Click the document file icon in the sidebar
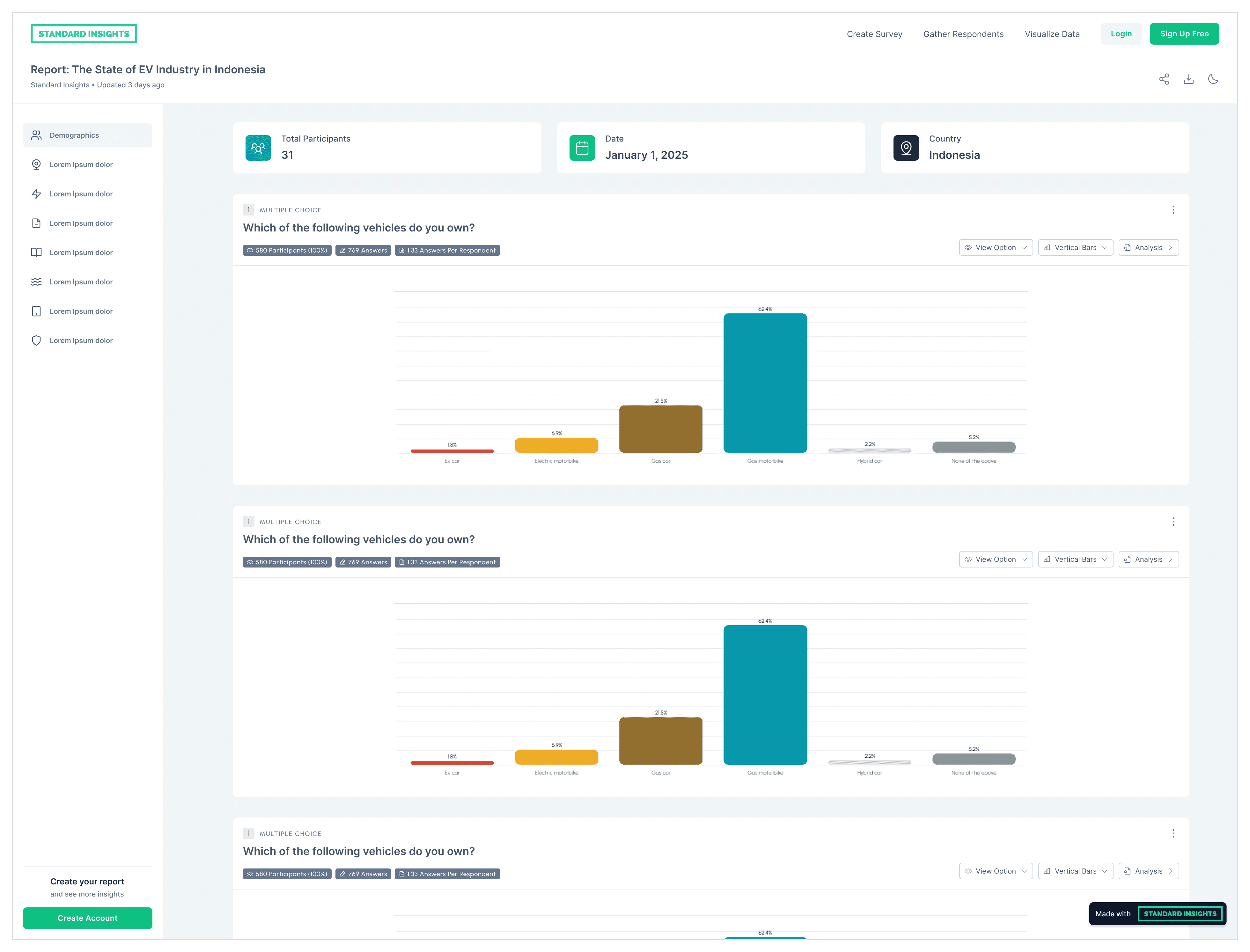Image resolution: width=1250 pixels, height=952 pixels. click(36, 223)
